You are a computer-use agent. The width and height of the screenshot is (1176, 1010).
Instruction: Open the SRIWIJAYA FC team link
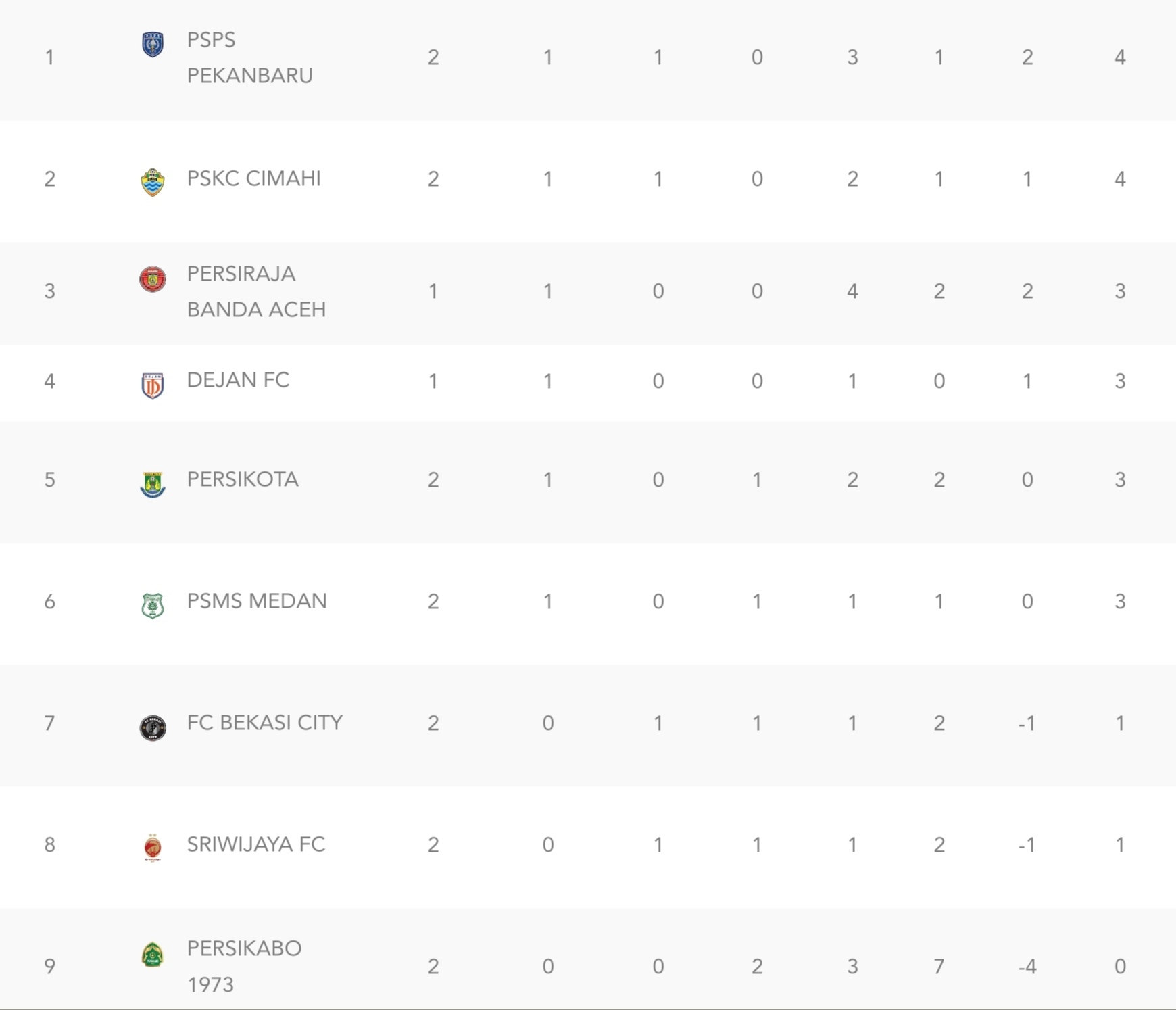tap(256, 844)
